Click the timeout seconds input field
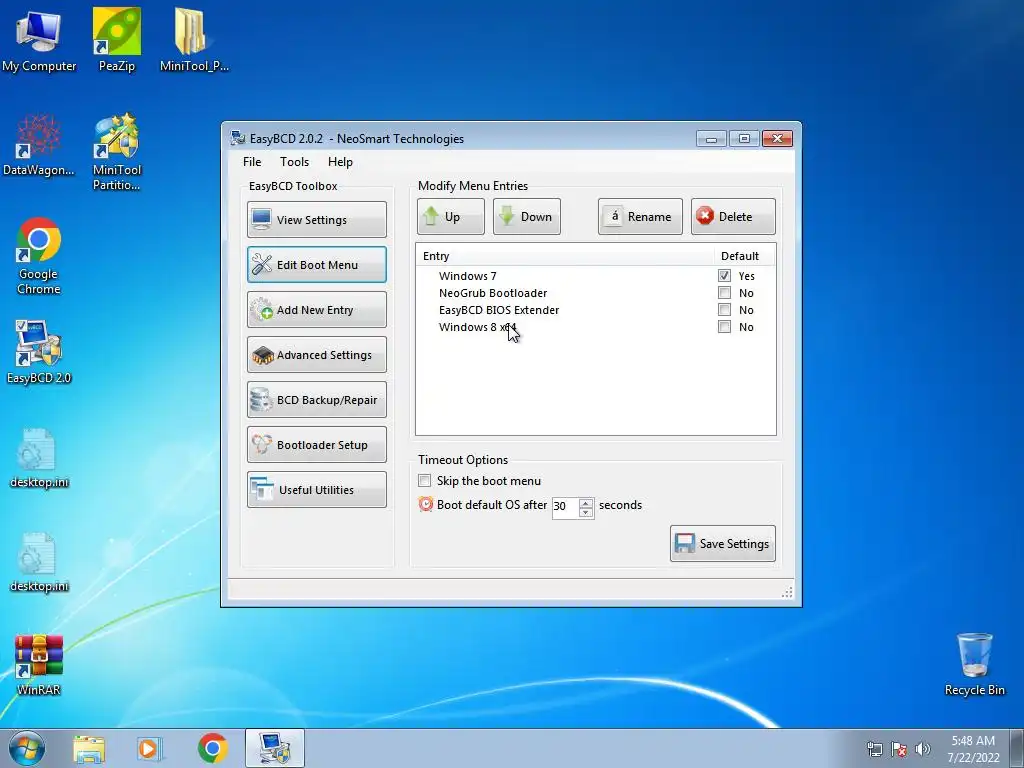 tap(566, 507)
